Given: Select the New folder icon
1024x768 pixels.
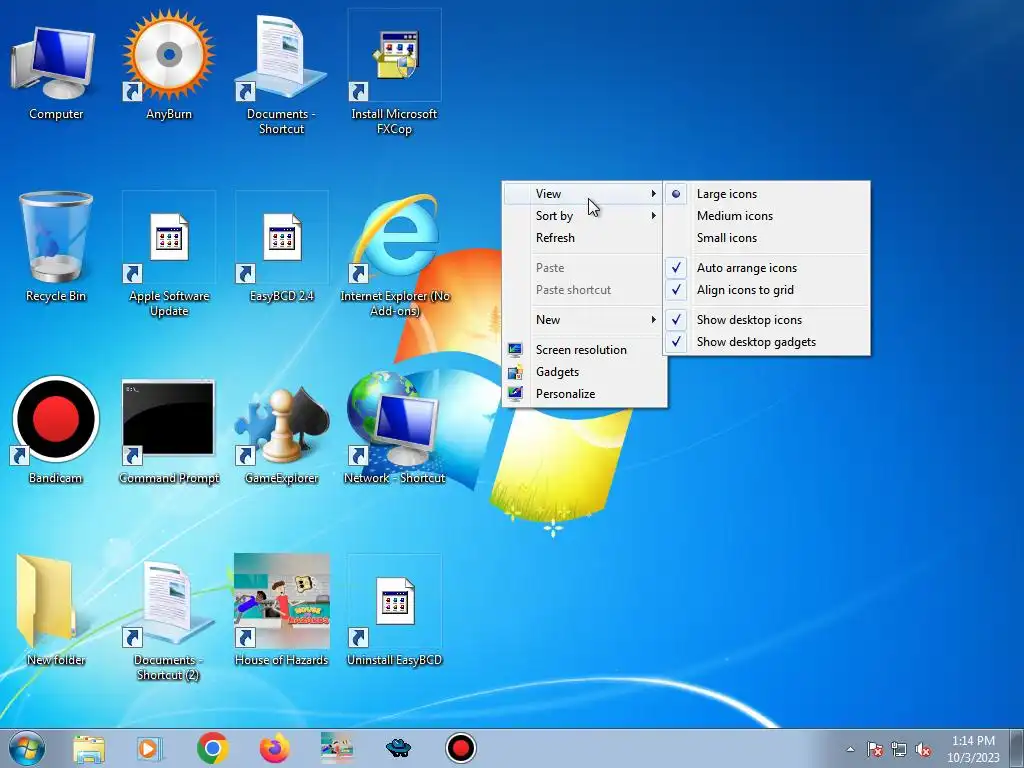Looking at the screenshot, I should tap(56, 609).
